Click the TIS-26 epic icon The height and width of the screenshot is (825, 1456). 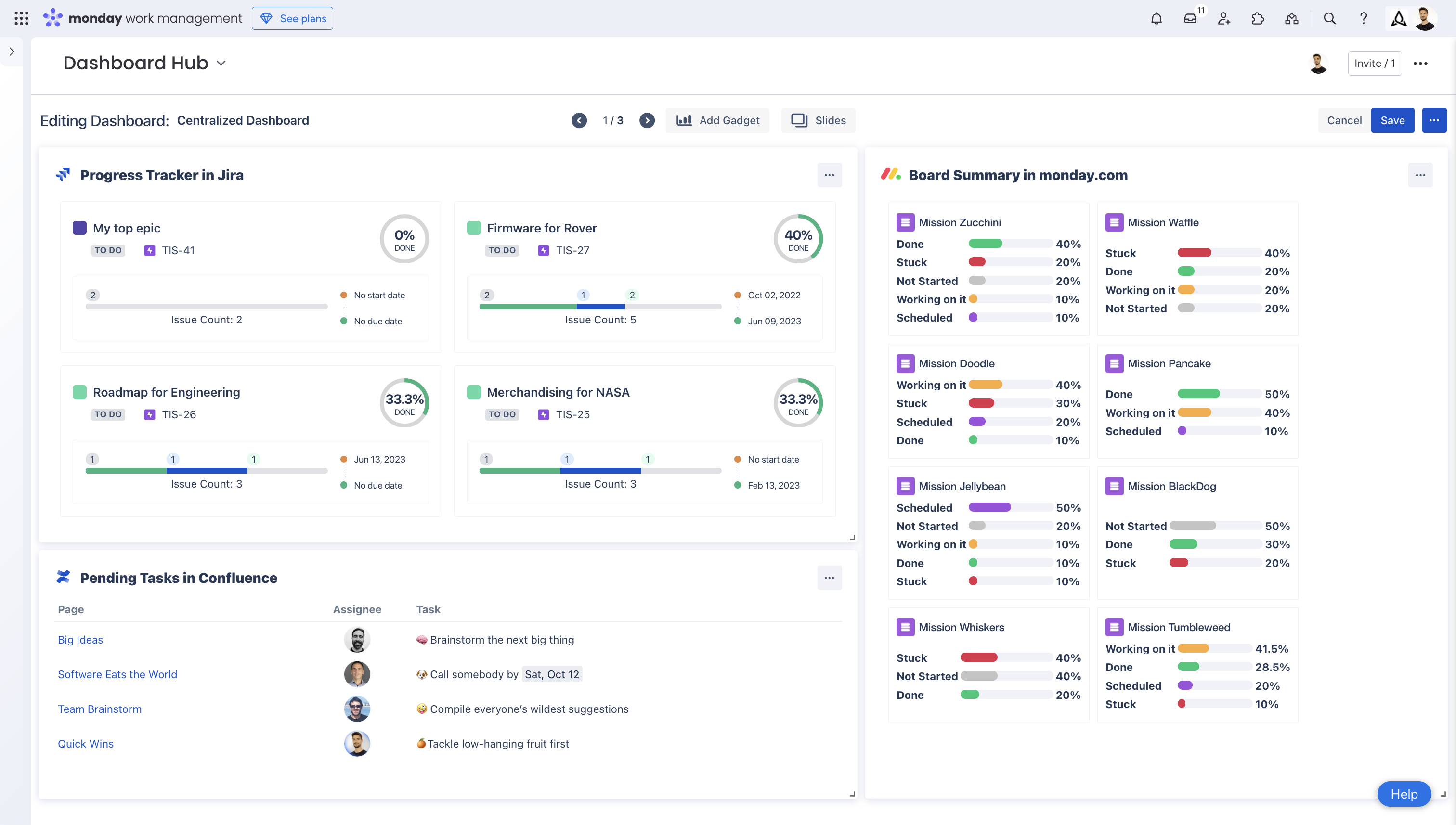(150, 415)
